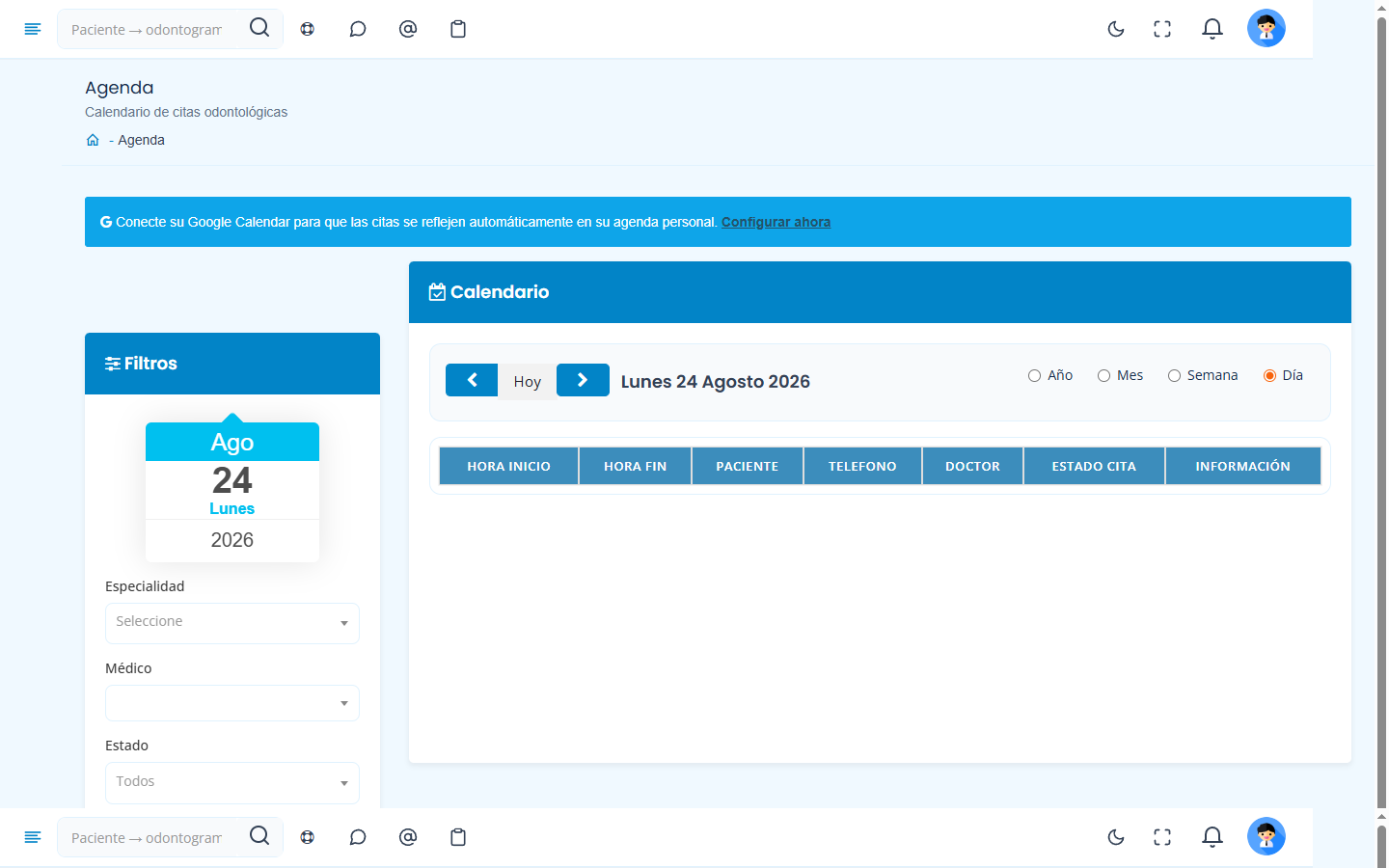Expand the Estado dropdown showing Todos
Viewport: 1389px width, 868px height.
tap(232, 783)
